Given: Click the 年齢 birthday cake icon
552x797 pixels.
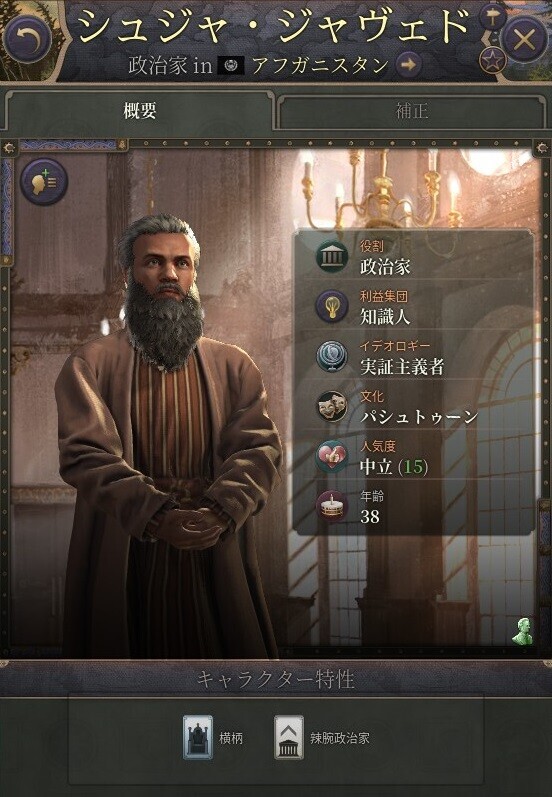Looking at the screenshot, I should [332, 506].
